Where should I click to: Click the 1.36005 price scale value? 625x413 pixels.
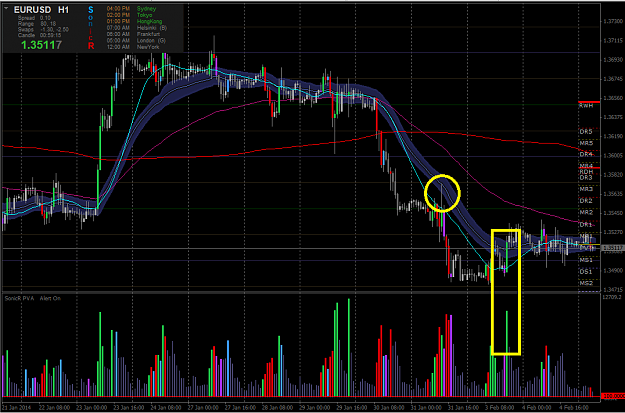(613, 156)
